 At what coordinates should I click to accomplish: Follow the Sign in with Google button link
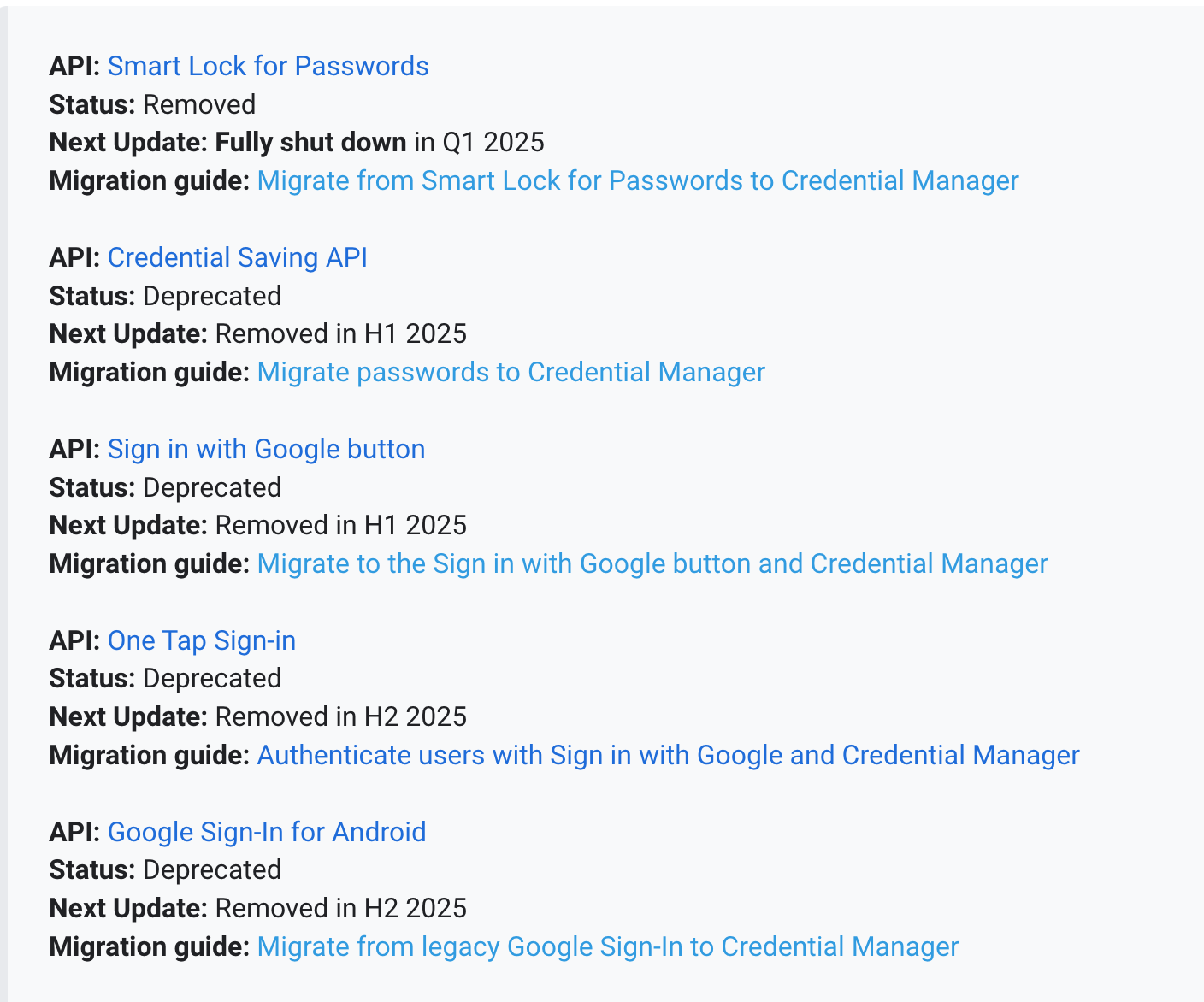tap(266, 449)
